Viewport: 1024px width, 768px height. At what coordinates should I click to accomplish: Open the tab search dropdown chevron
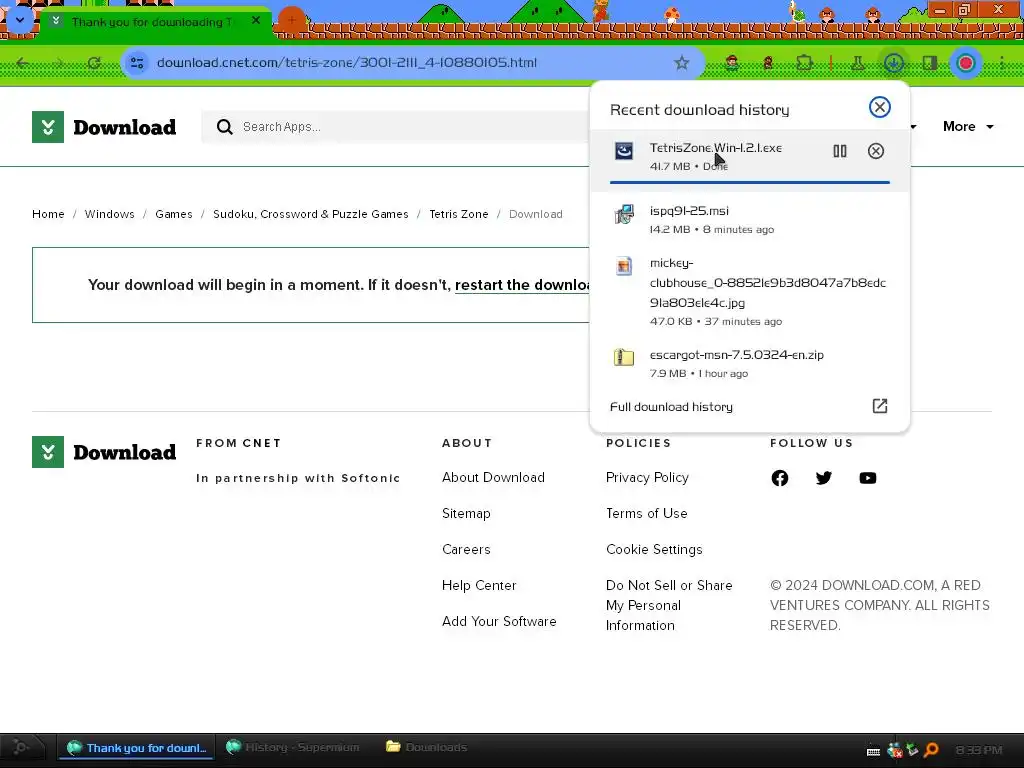pos(20,20)
